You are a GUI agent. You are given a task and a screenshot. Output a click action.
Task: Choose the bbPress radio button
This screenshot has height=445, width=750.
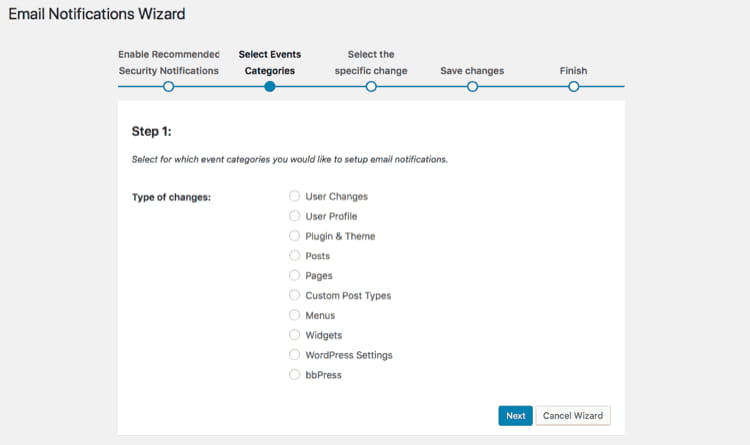[295, 375]
